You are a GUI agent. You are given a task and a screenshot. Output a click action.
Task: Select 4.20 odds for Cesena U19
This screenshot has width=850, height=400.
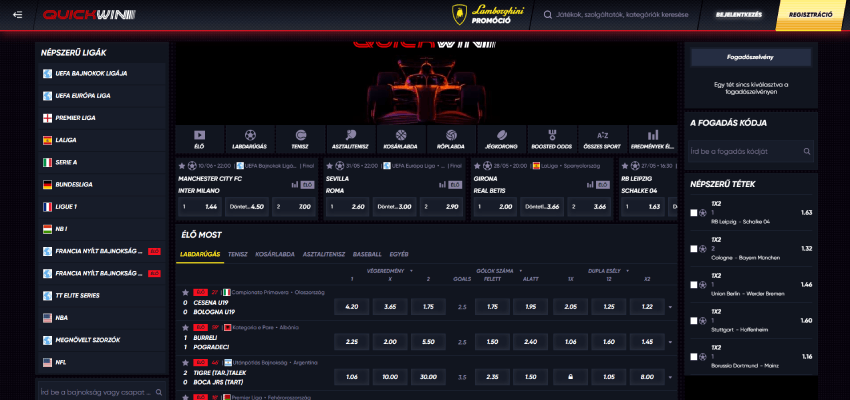[352, 307]
